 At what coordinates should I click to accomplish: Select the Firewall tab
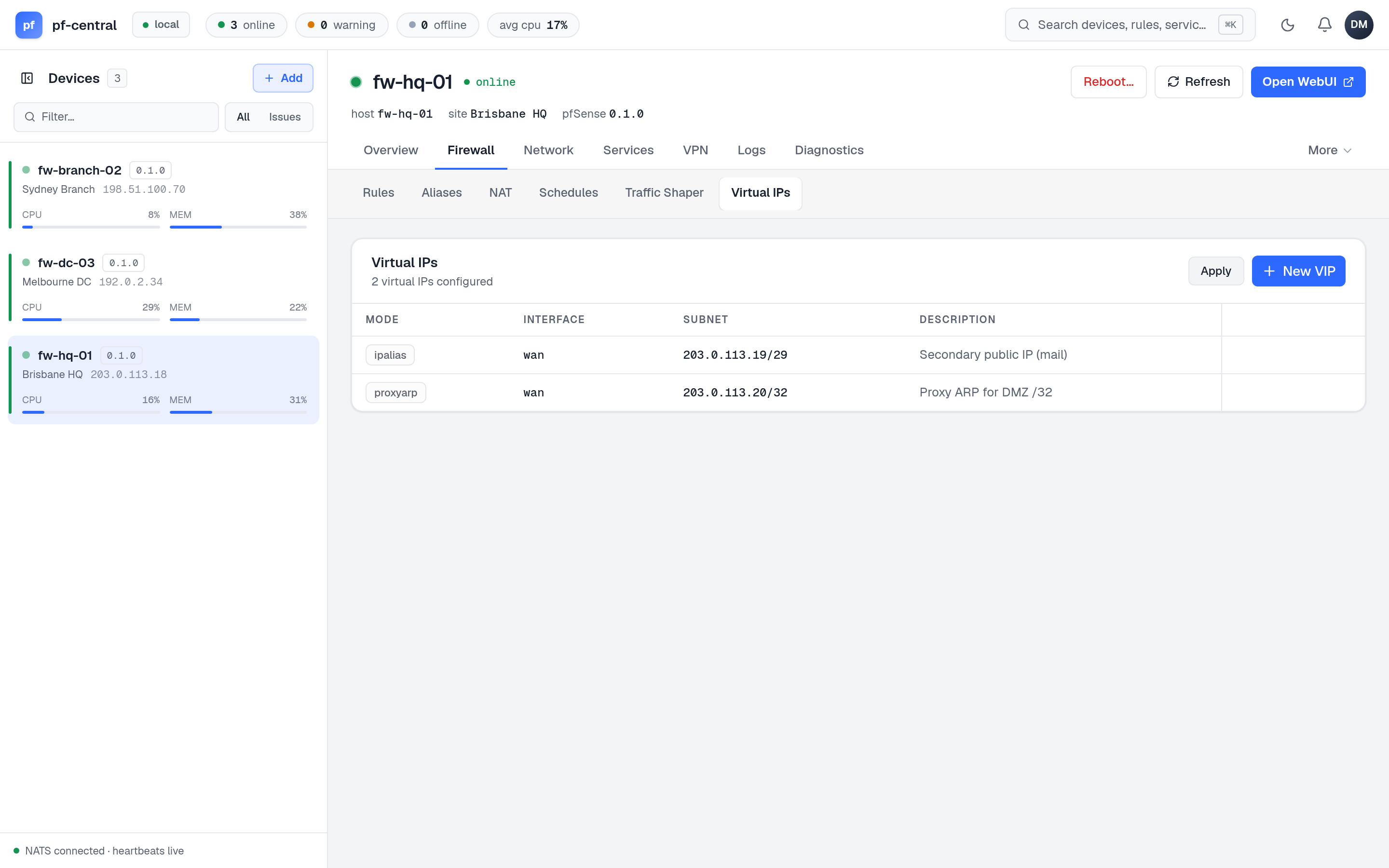coord(471,150)
